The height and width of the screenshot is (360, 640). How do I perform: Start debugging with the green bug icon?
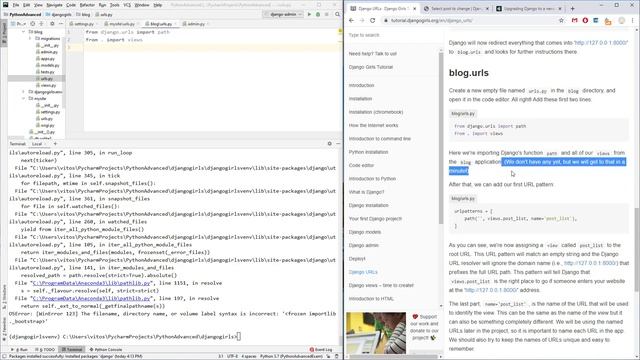click(x=318, y=14)
